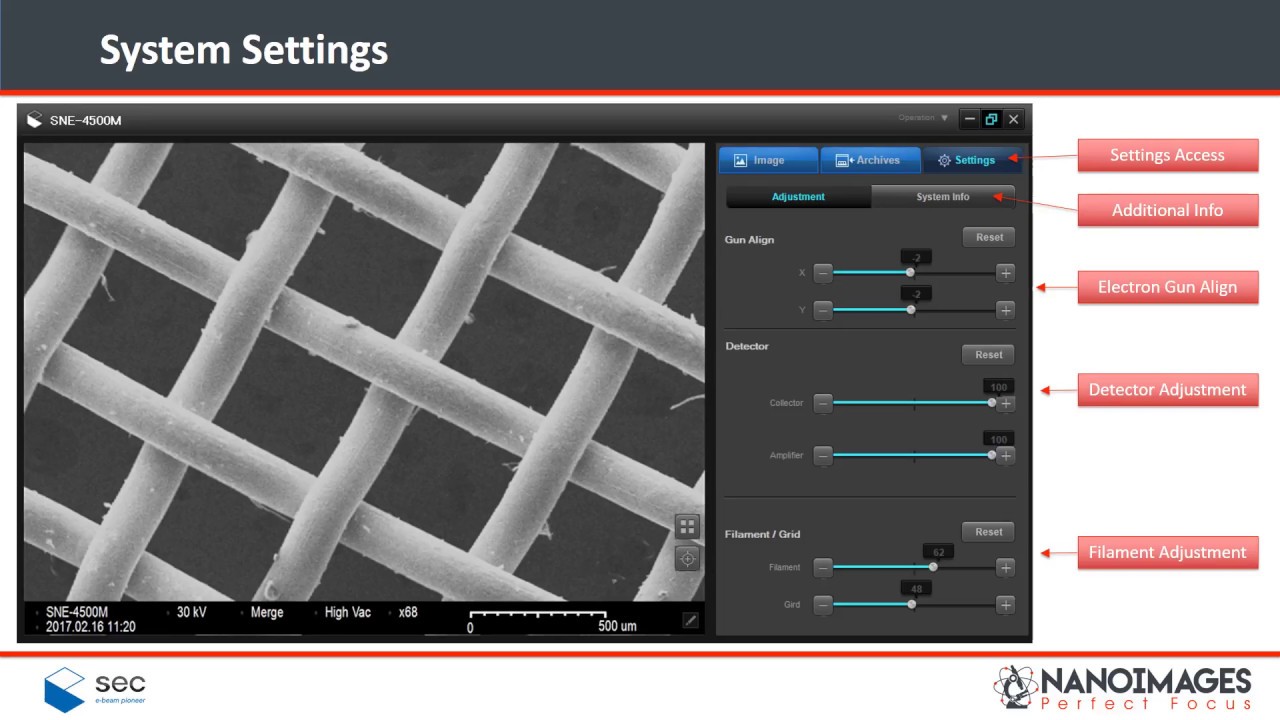Click the SEM mesh image view

tap(364, 371)
